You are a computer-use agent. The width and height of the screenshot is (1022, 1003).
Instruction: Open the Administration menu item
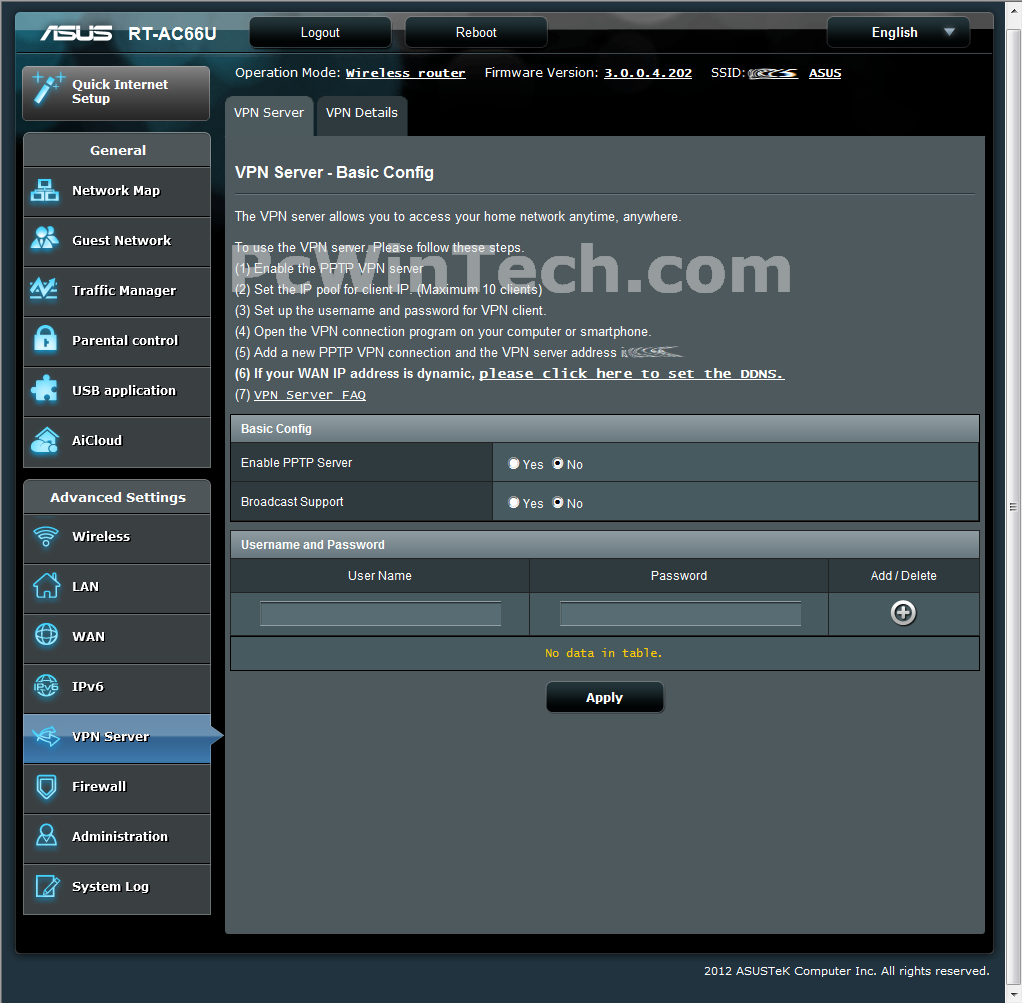click(x=117, y=837)
